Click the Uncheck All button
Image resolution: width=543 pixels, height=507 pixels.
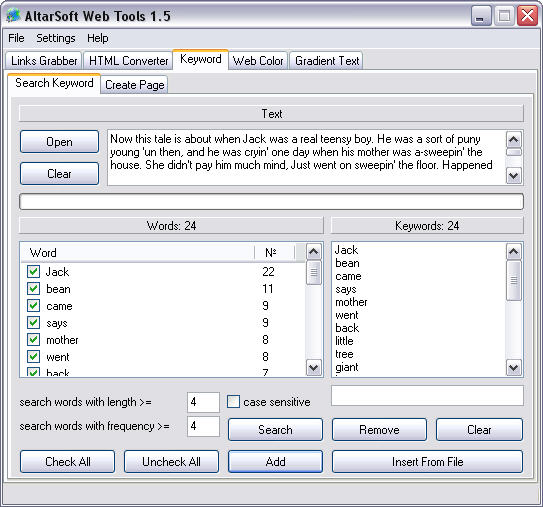[x=171, y=461]
